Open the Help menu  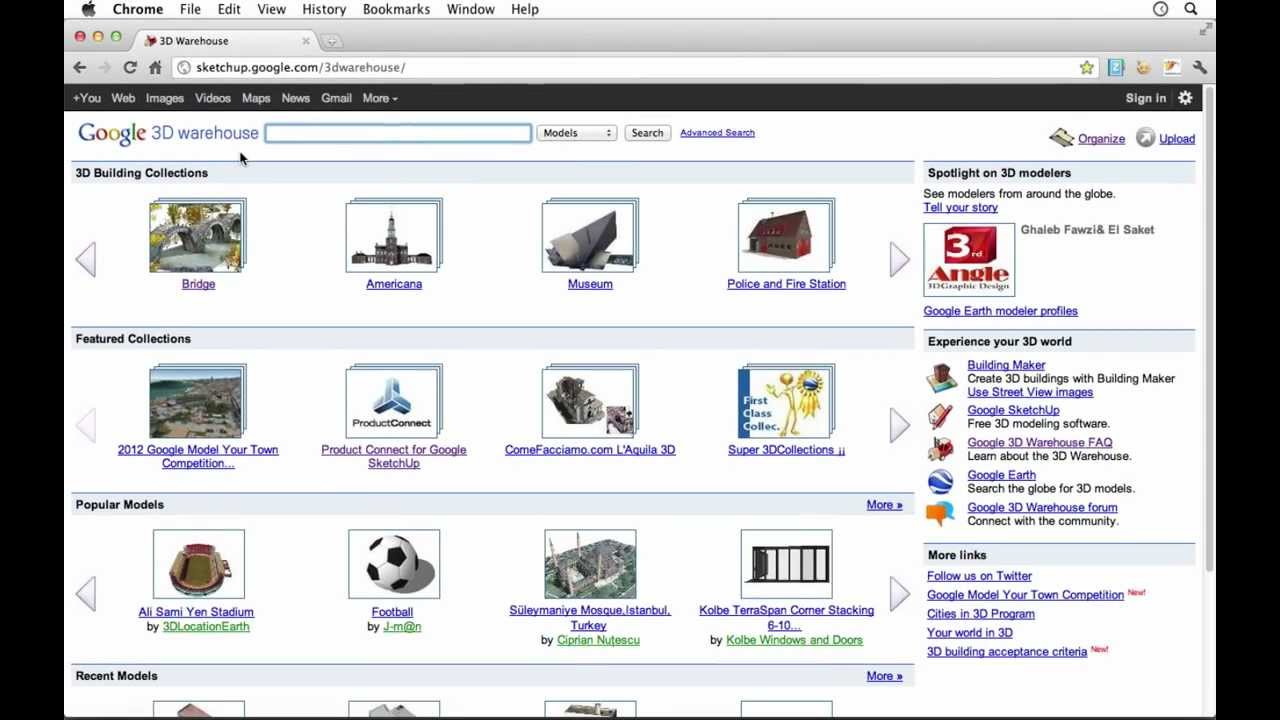click(x=525, y=9)
